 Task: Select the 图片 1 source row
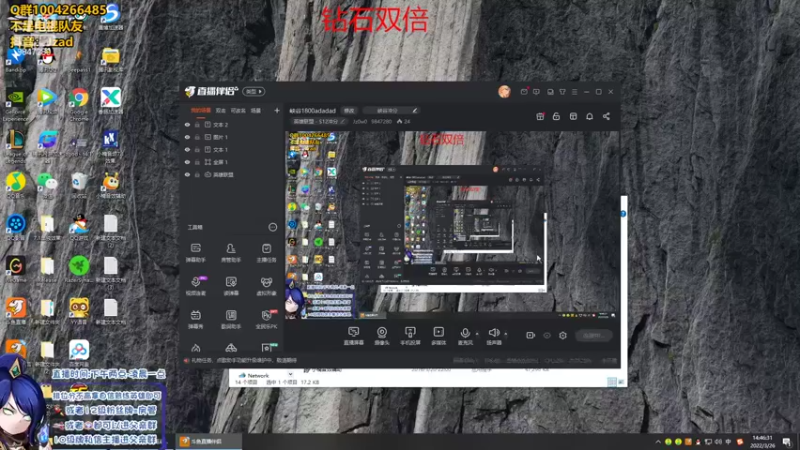click(232, 137)
